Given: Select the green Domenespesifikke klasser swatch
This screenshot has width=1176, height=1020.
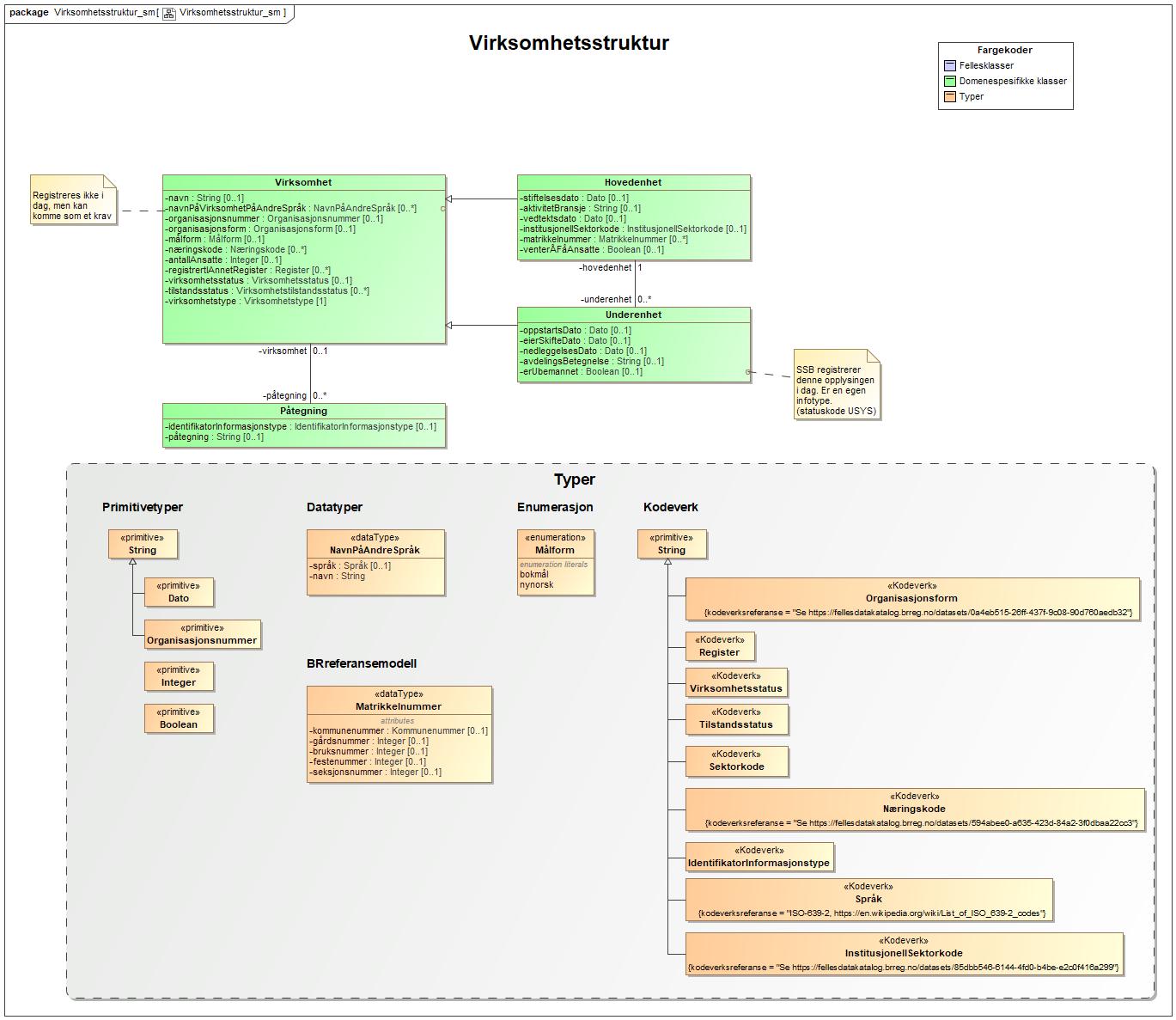Looking at the screenshot, I should pos(949,81).
